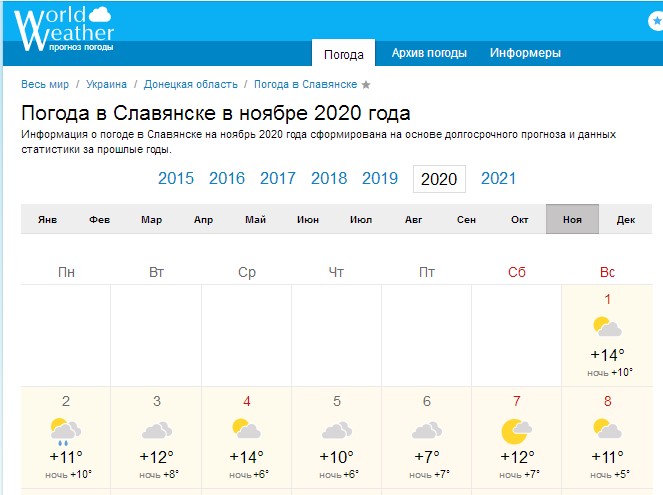This screenshot has height=495, width=663.
Task: Click the cloudy icon on November 5
Action: pyautogui.click(x=337, y=430)
